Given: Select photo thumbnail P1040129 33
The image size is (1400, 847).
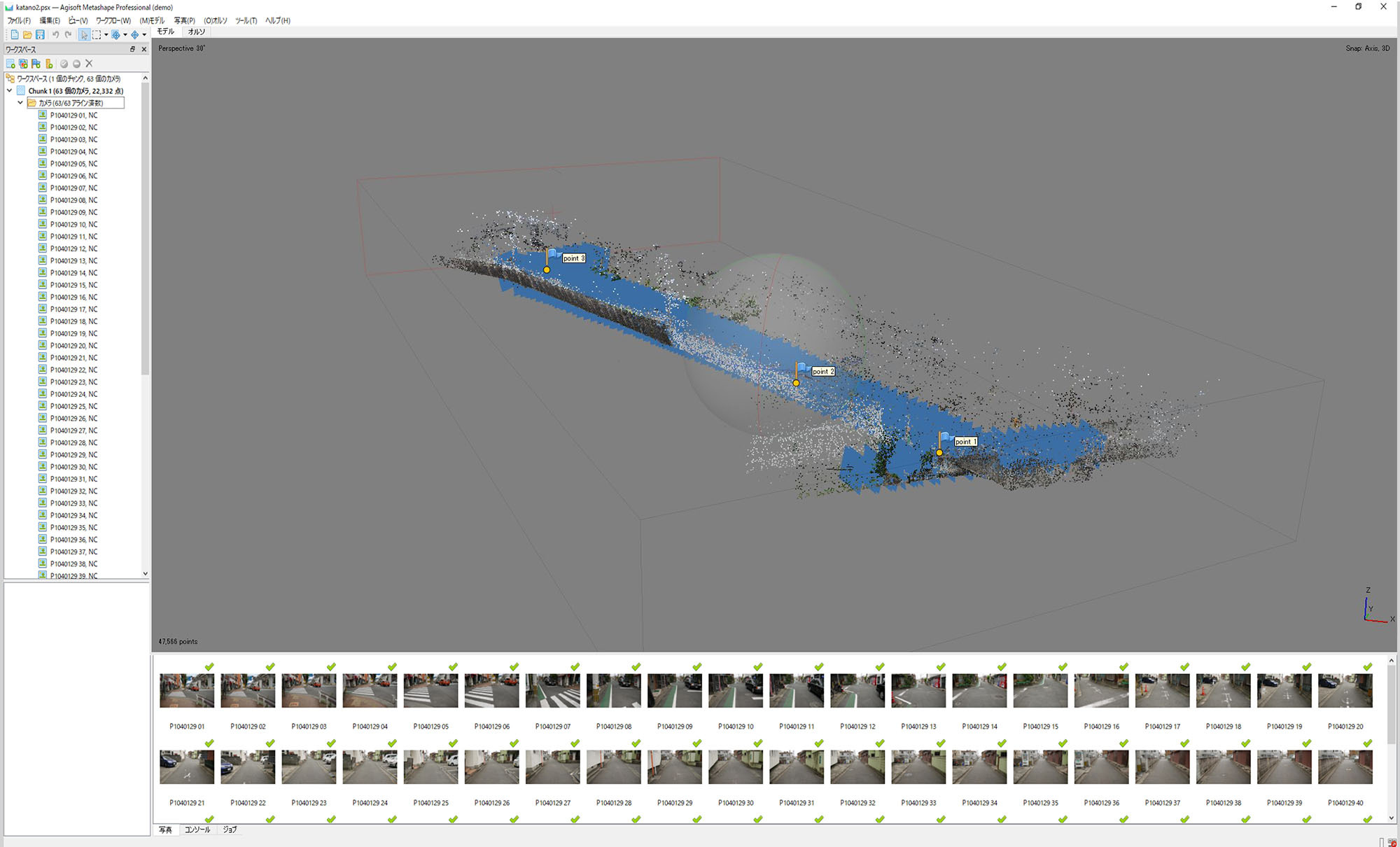Looking at the screenshot, I should click(x=918, y=767).
